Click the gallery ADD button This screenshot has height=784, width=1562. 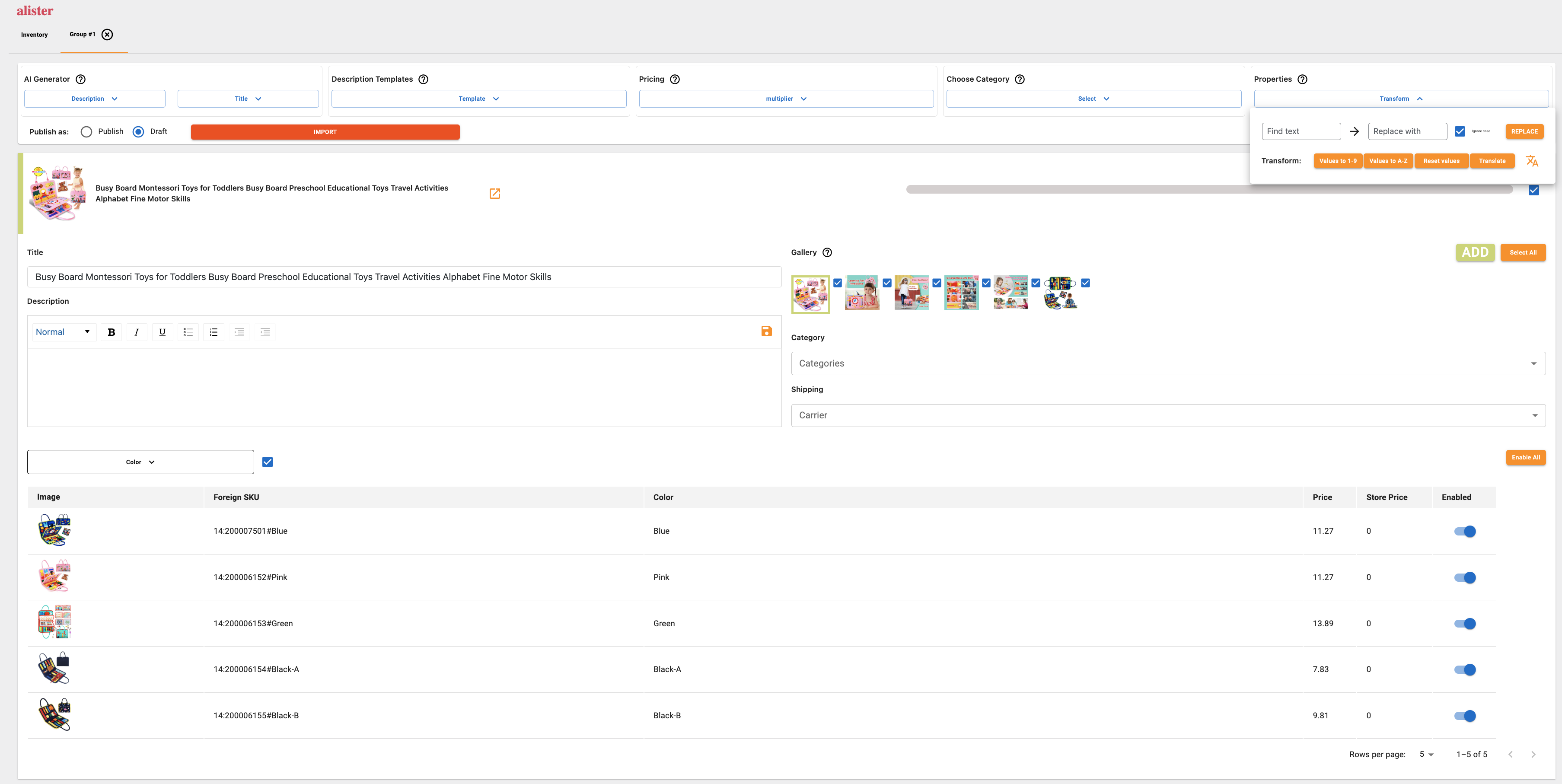1475,252
